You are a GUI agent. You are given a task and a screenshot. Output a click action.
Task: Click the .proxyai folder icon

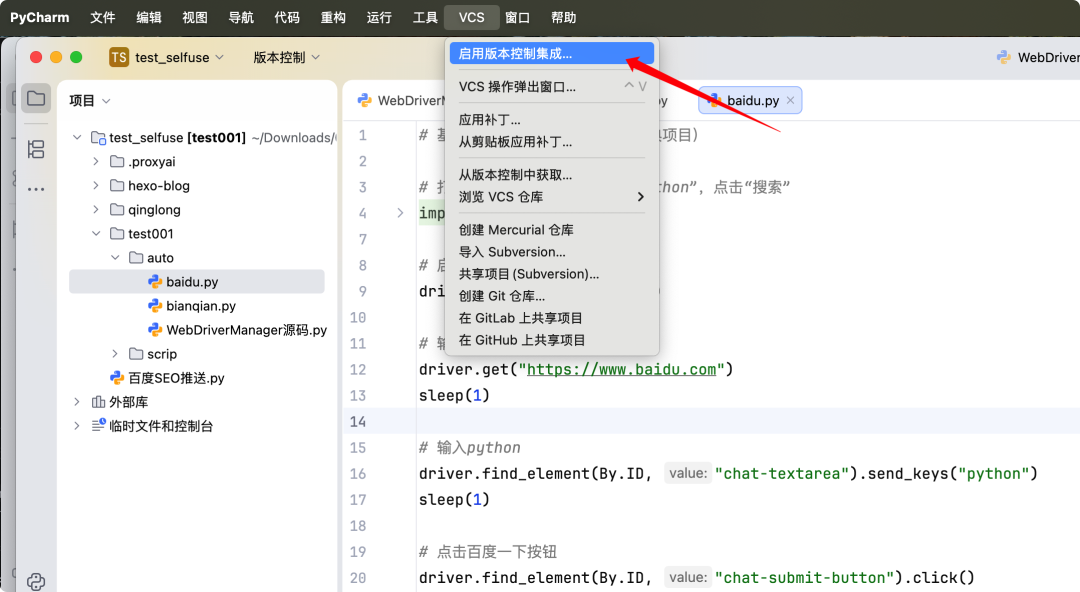[x=117, y=161]
